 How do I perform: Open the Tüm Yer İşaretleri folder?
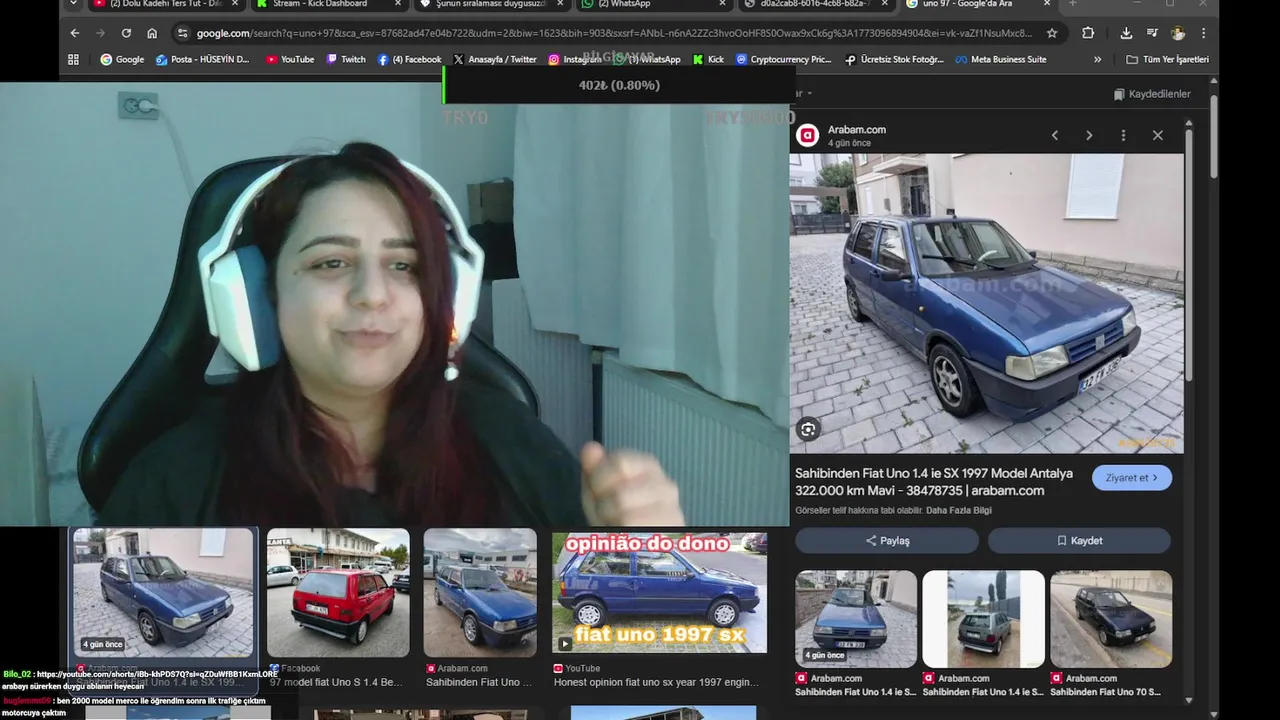(1167, 60)
